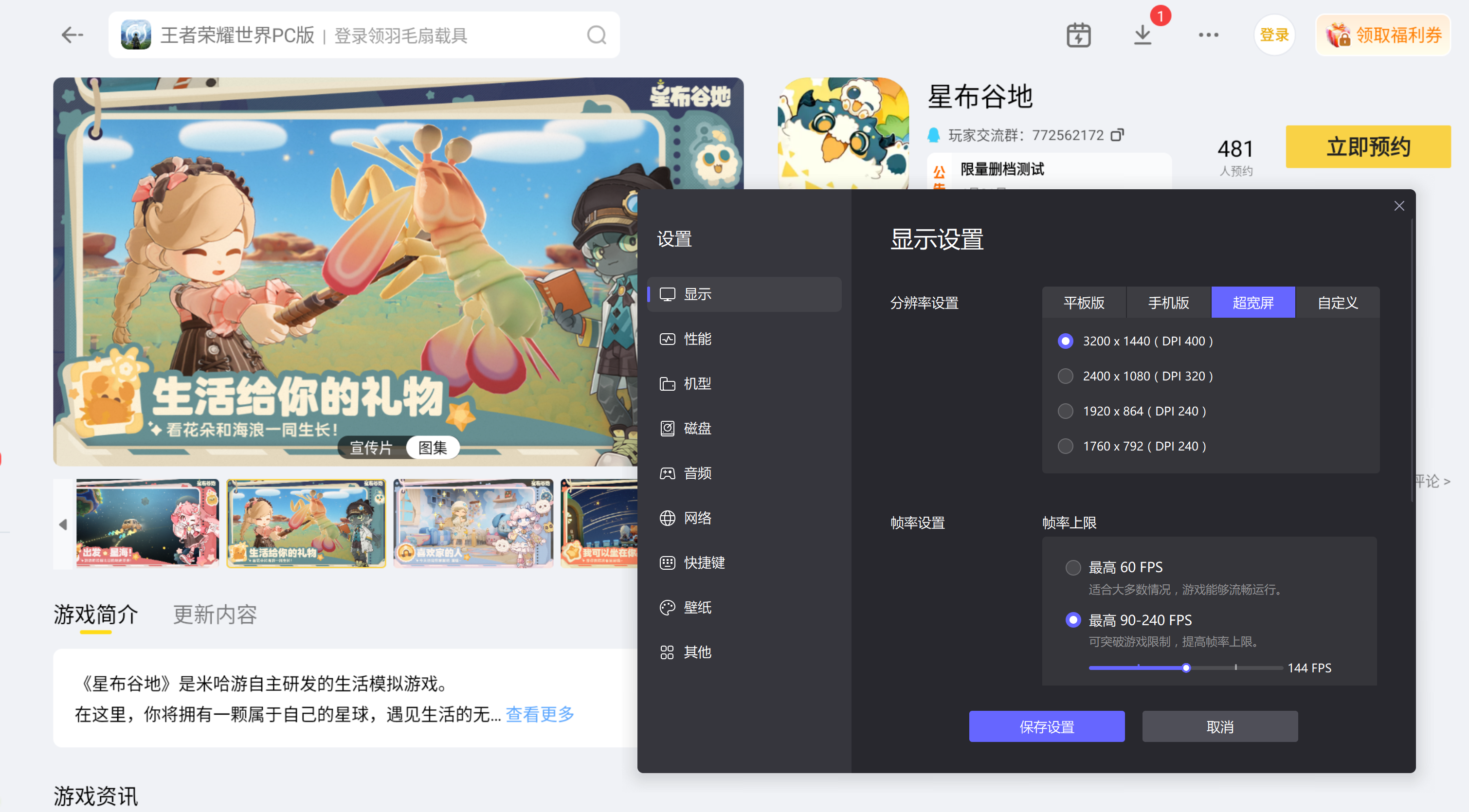Click the FPS limit slider handle
Image resolution: width=1469 pixels, height=812 pixels.
[x=1186, y=668]
